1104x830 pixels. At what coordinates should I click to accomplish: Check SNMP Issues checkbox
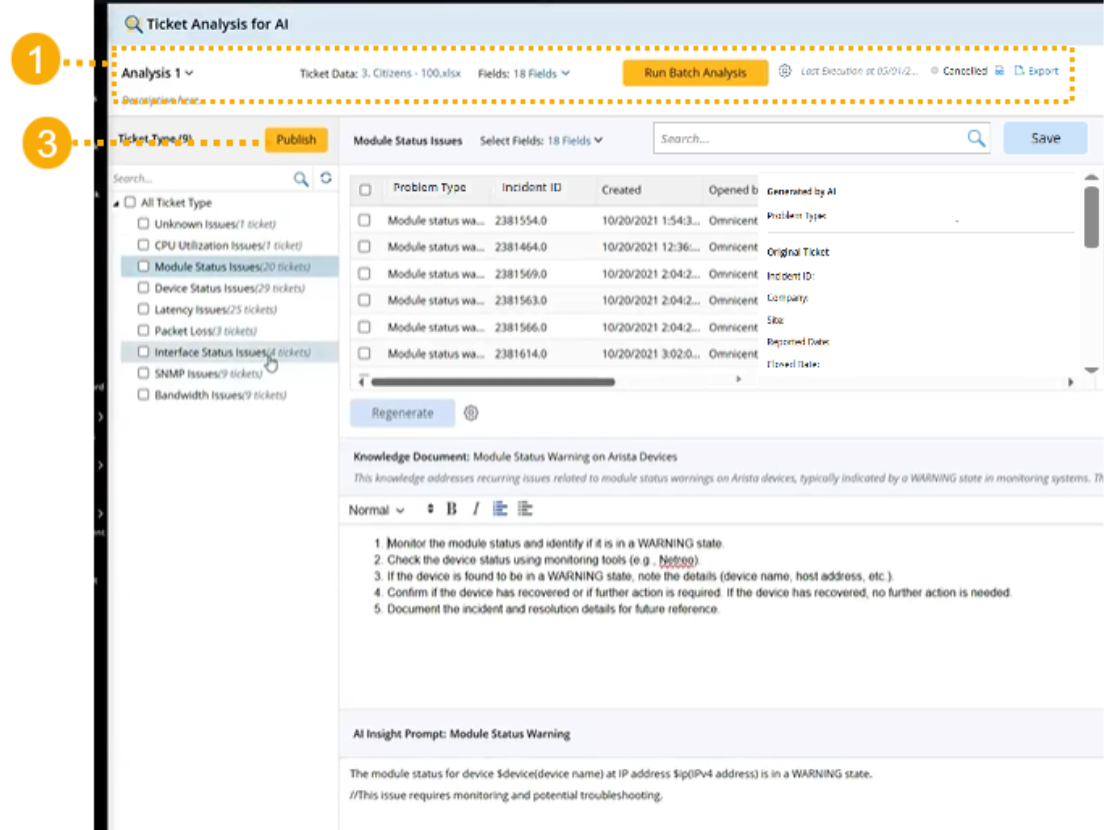[144, 373]
